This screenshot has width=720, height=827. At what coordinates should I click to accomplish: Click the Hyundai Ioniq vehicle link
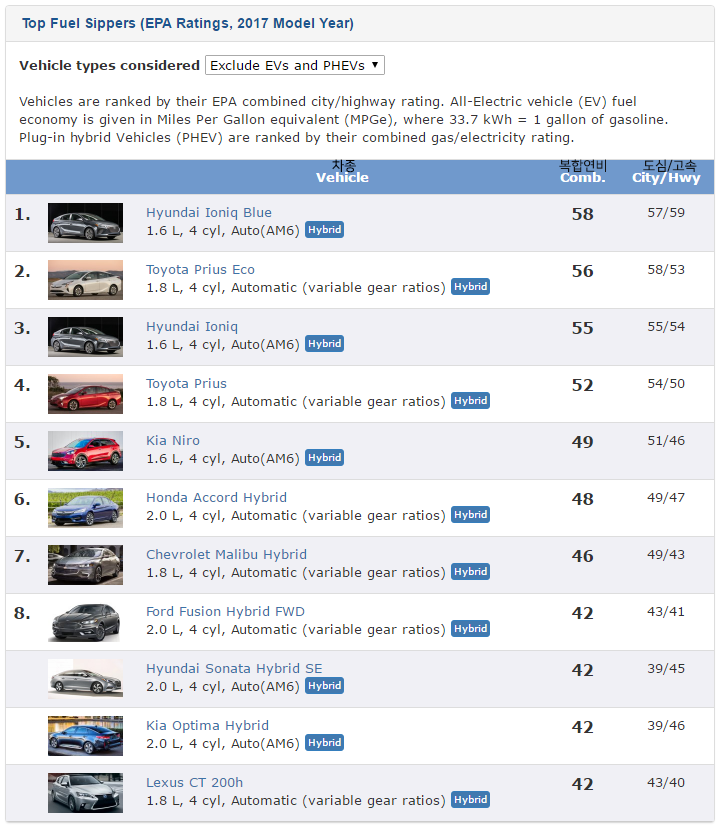[x=192, y=326]
